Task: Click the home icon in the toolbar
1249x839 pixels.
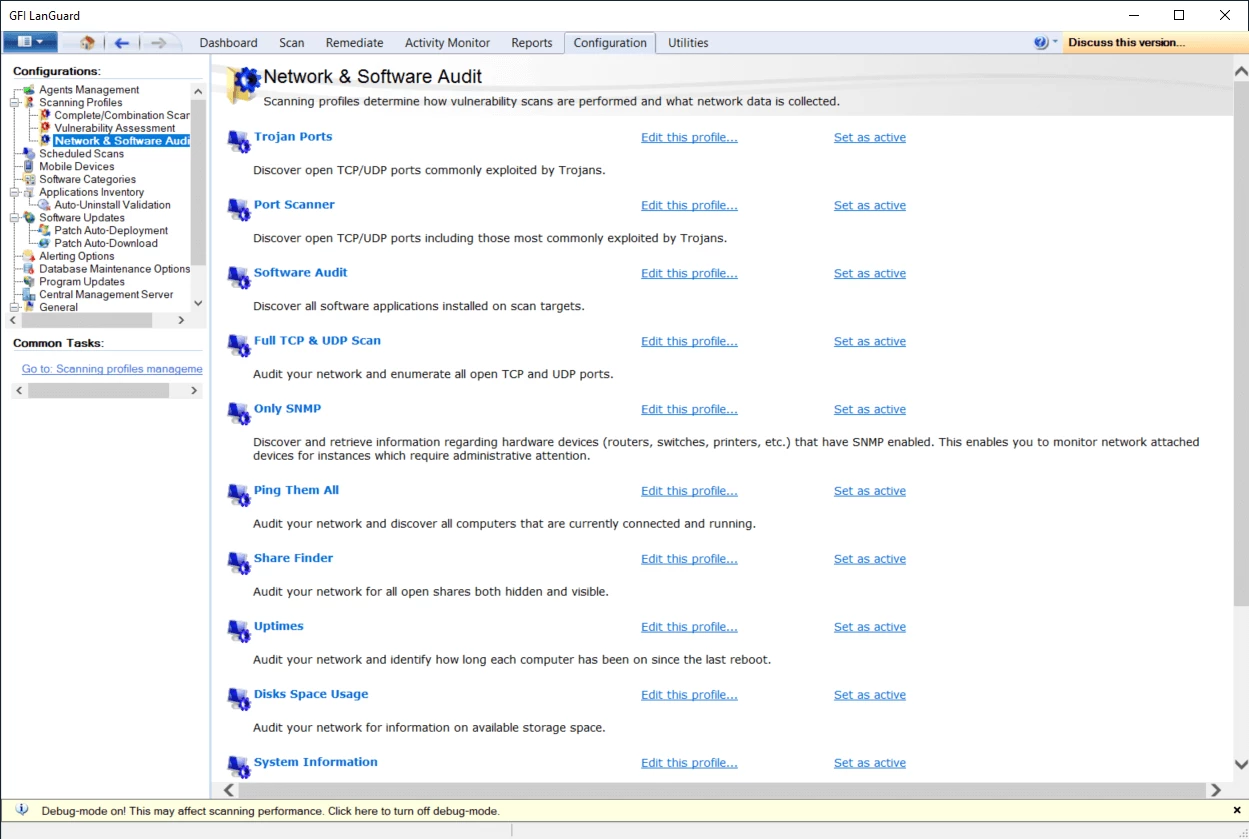Action: click(85, 42)
